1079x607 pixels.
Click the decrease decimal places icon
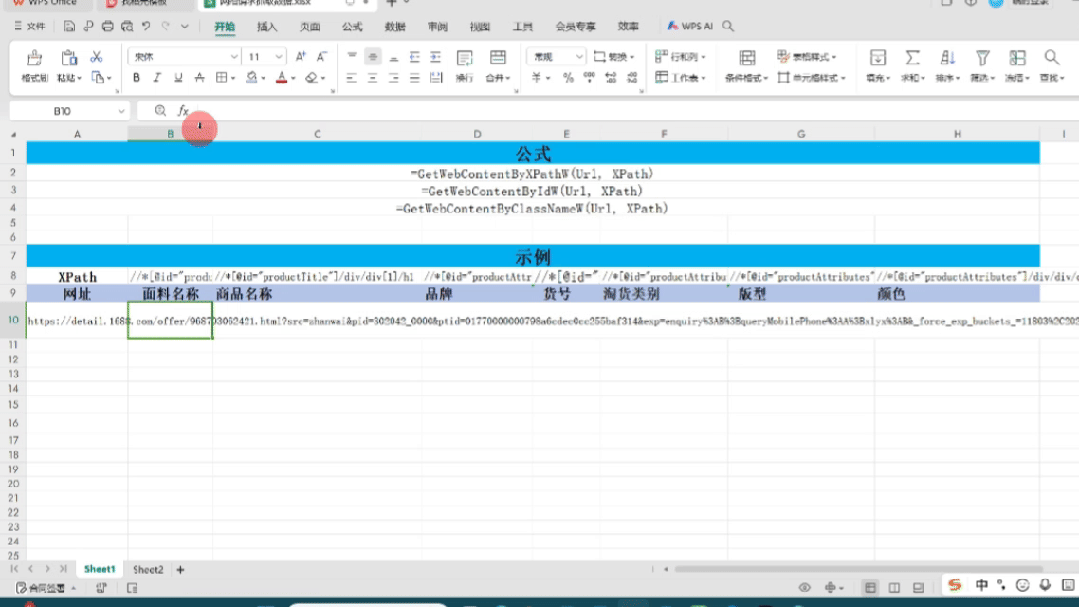point(632,78)
